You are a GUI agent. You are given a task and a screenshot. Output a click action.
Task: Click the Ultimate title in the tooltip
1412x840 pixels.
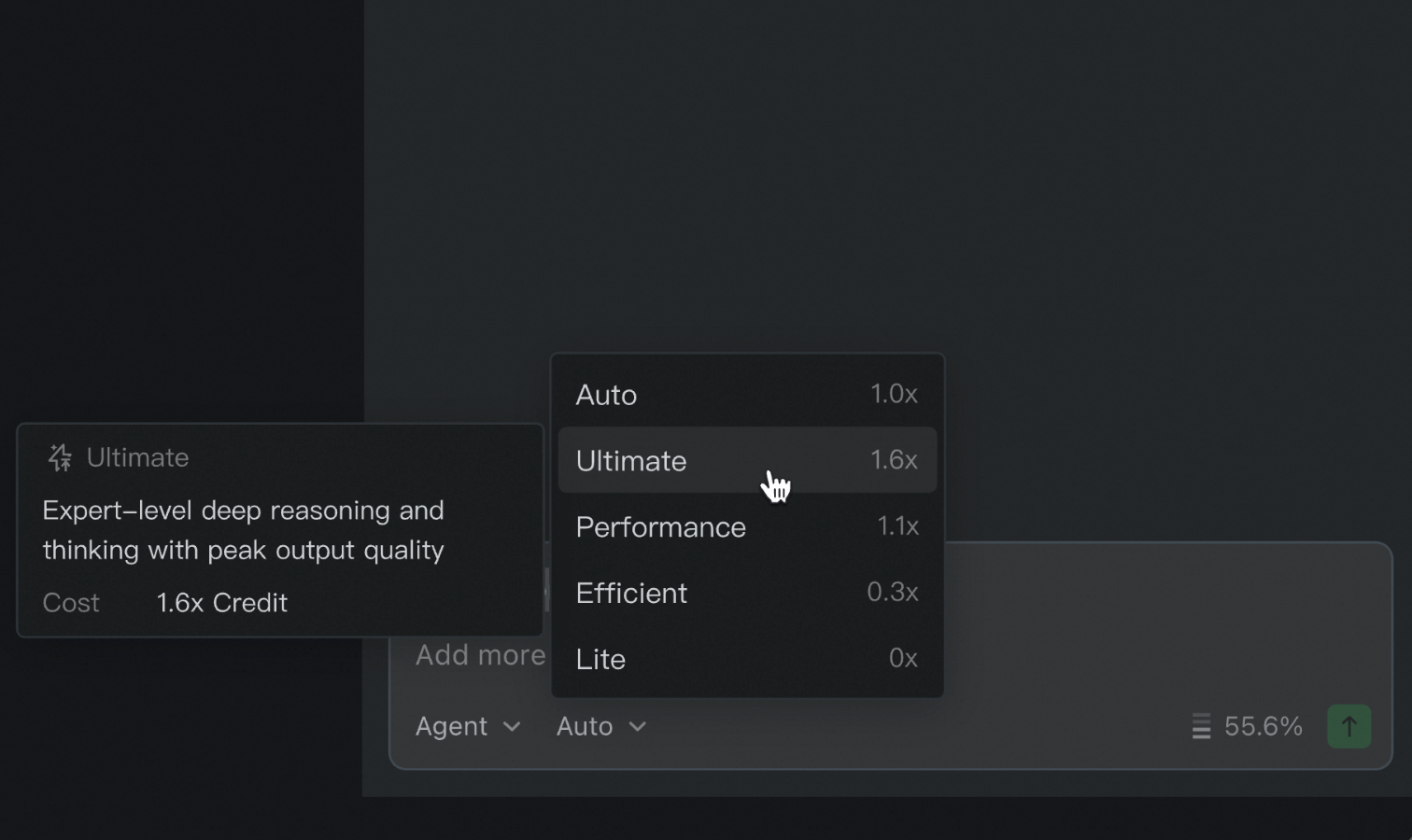coord(137,457)
